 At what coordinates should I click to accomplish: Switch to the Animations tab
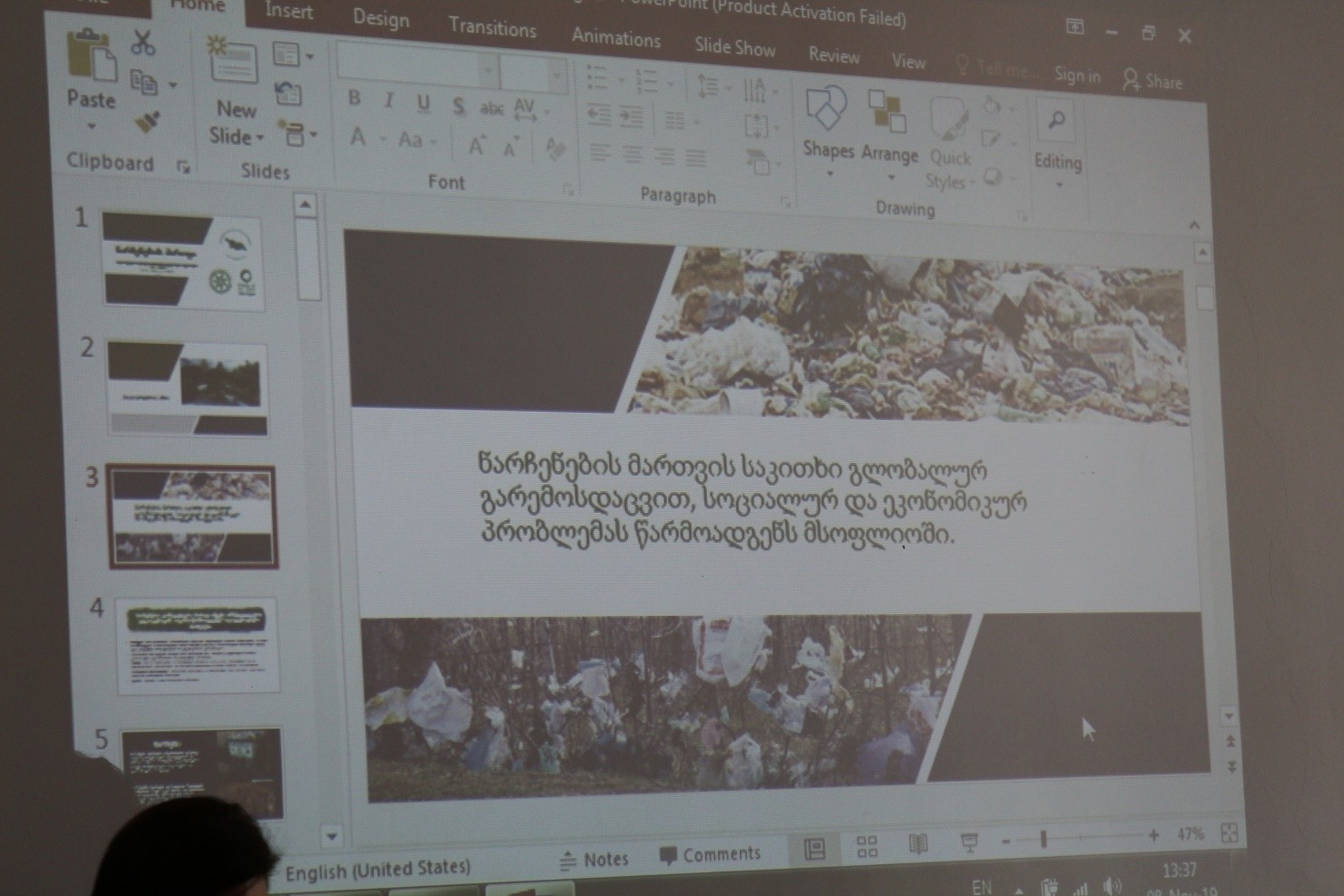point(616,38)
